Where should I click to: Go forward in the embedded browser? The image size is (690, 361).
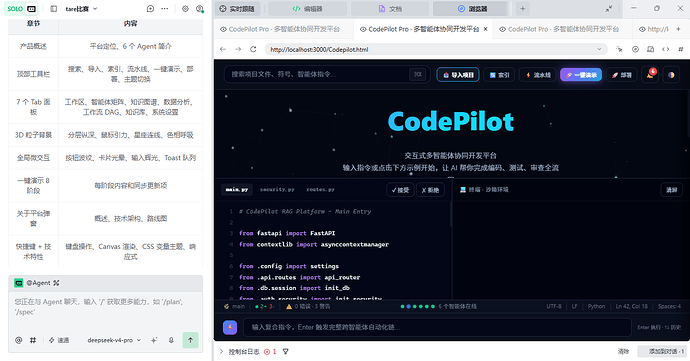click(x=238, y=49)
